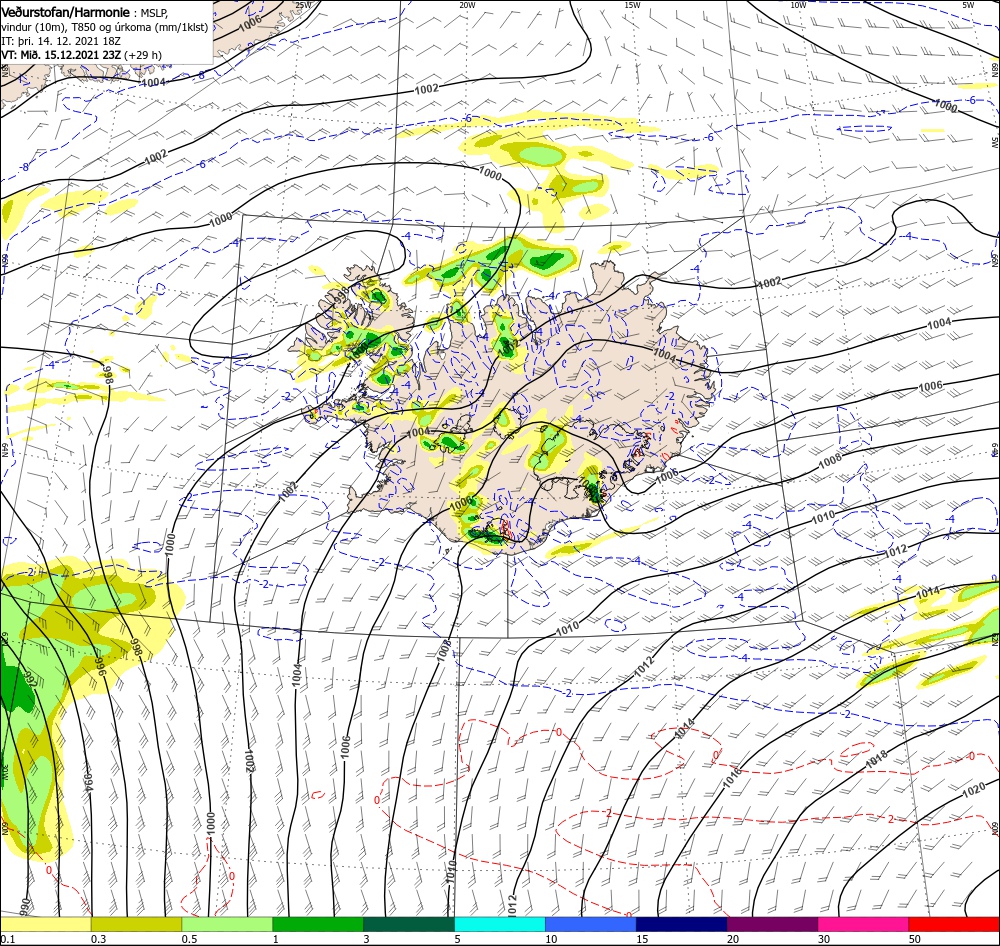The image size is (1000, 946).
Task: Click the '15W' longitude label
Action: coord(632,5)
